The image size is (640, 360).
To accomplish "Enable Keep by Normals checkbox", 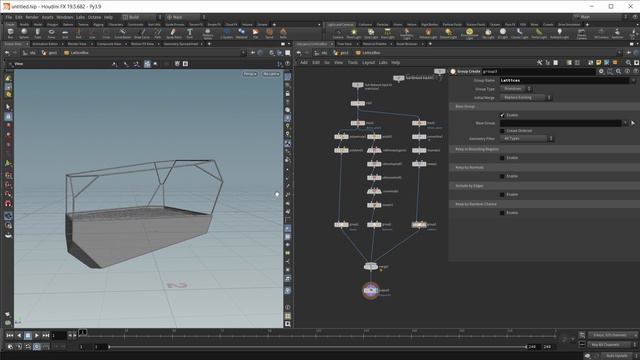I will coord(502,176).
